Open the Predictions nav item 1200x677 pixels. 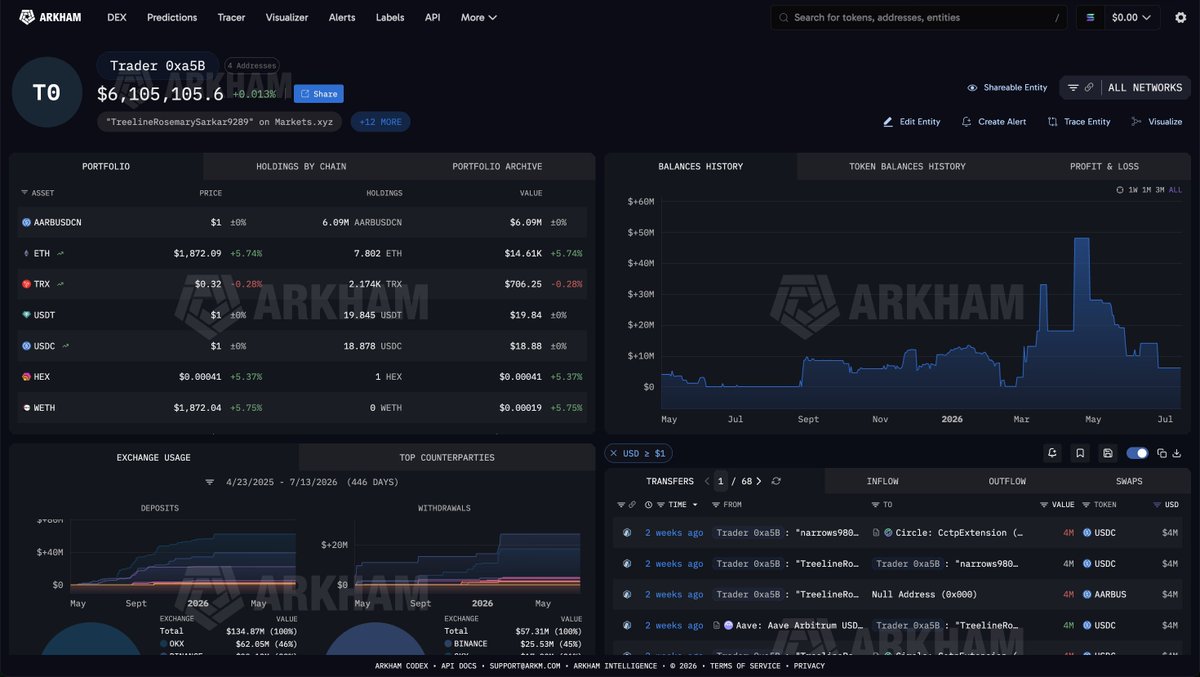172,17
